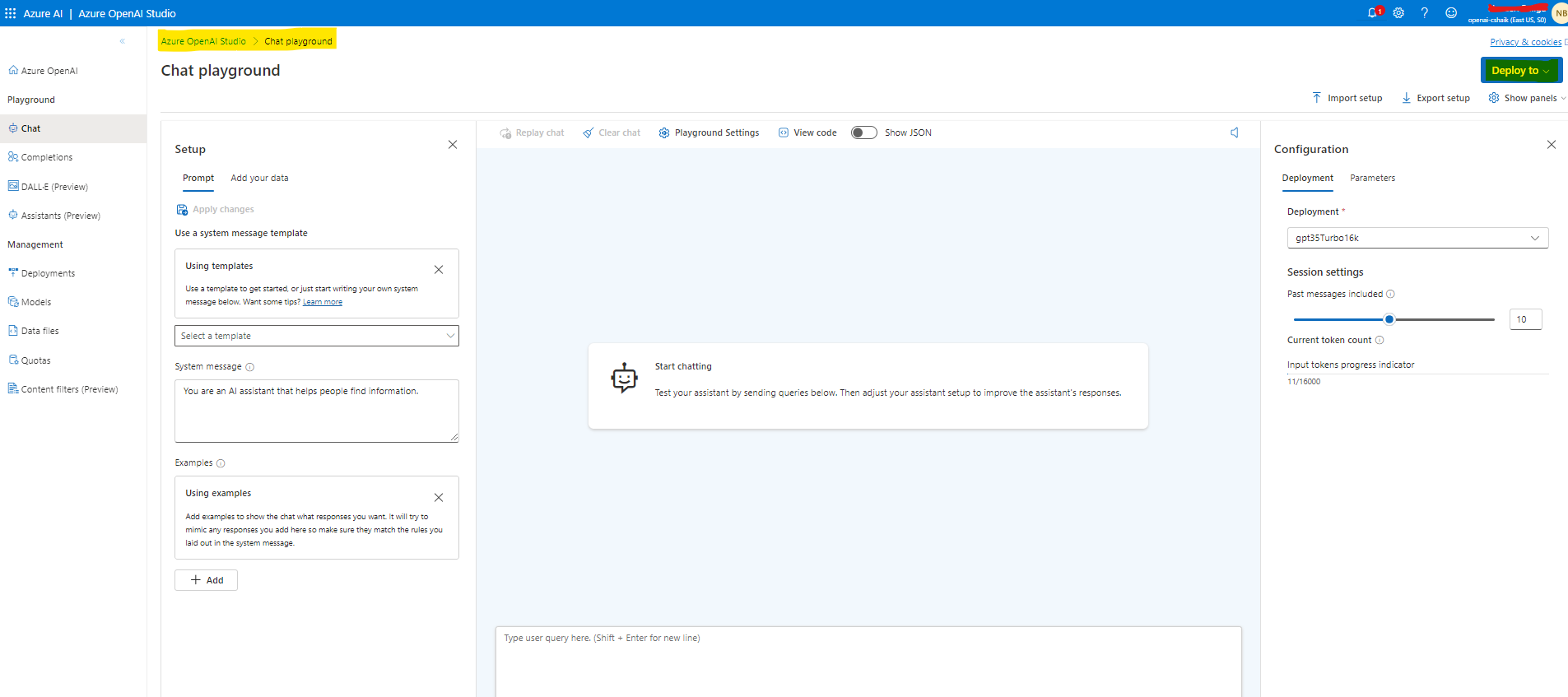Adjust the Past messages included slider

(1389, 319)
